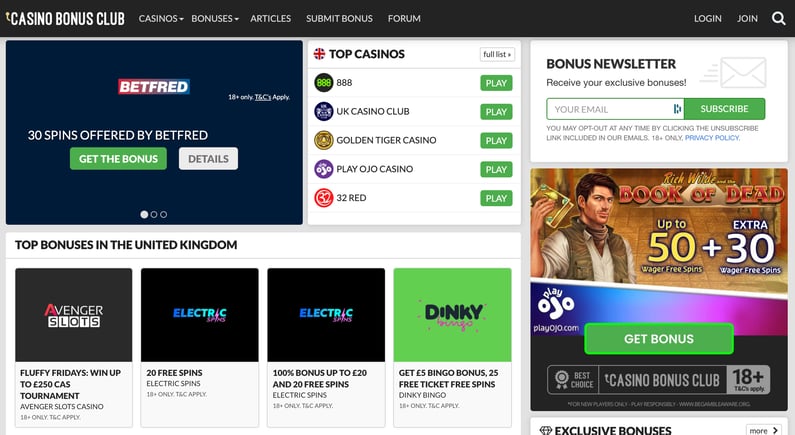795x435 pixels.
Task: Open the search magnifier icon
Action: [x=778, y=18]
